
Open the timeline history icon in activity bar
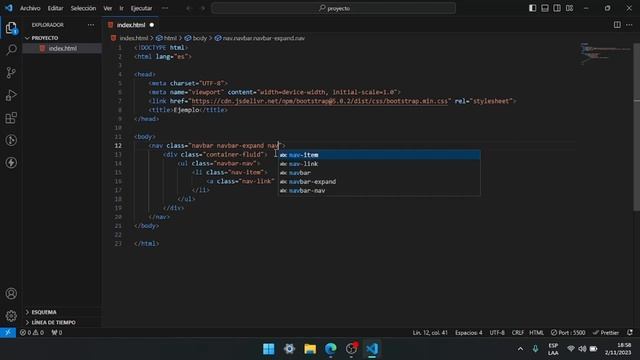tap(11, 140)
